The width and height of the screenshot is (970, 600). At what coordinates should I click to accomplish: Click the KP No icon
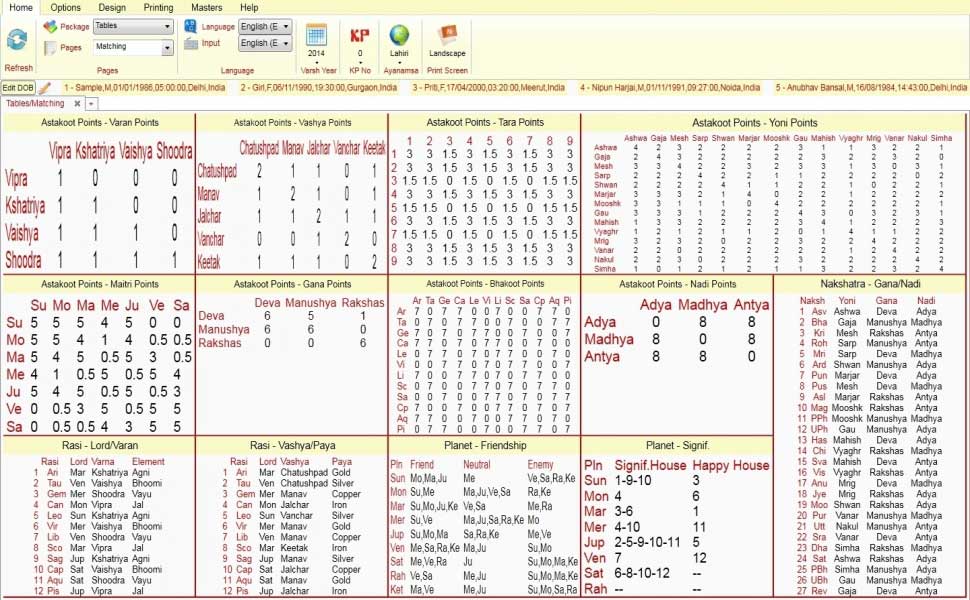point(359,35)
